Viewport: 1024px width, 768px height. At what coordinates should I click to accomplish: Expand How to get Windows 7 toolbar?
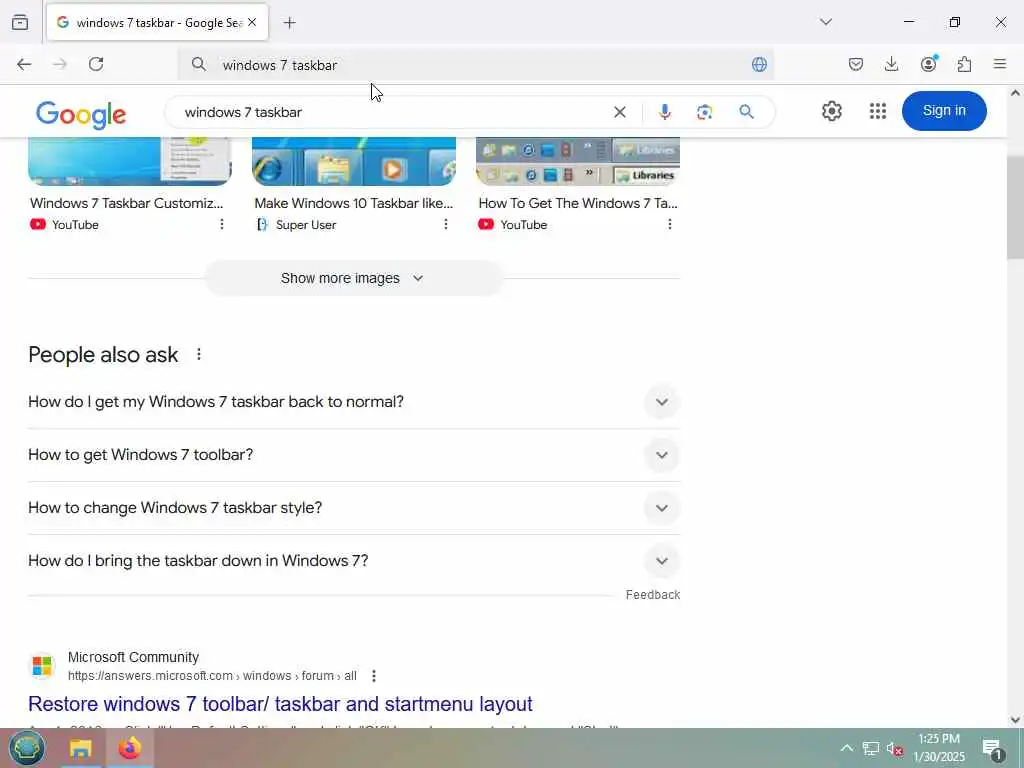(x=354, y=455)
